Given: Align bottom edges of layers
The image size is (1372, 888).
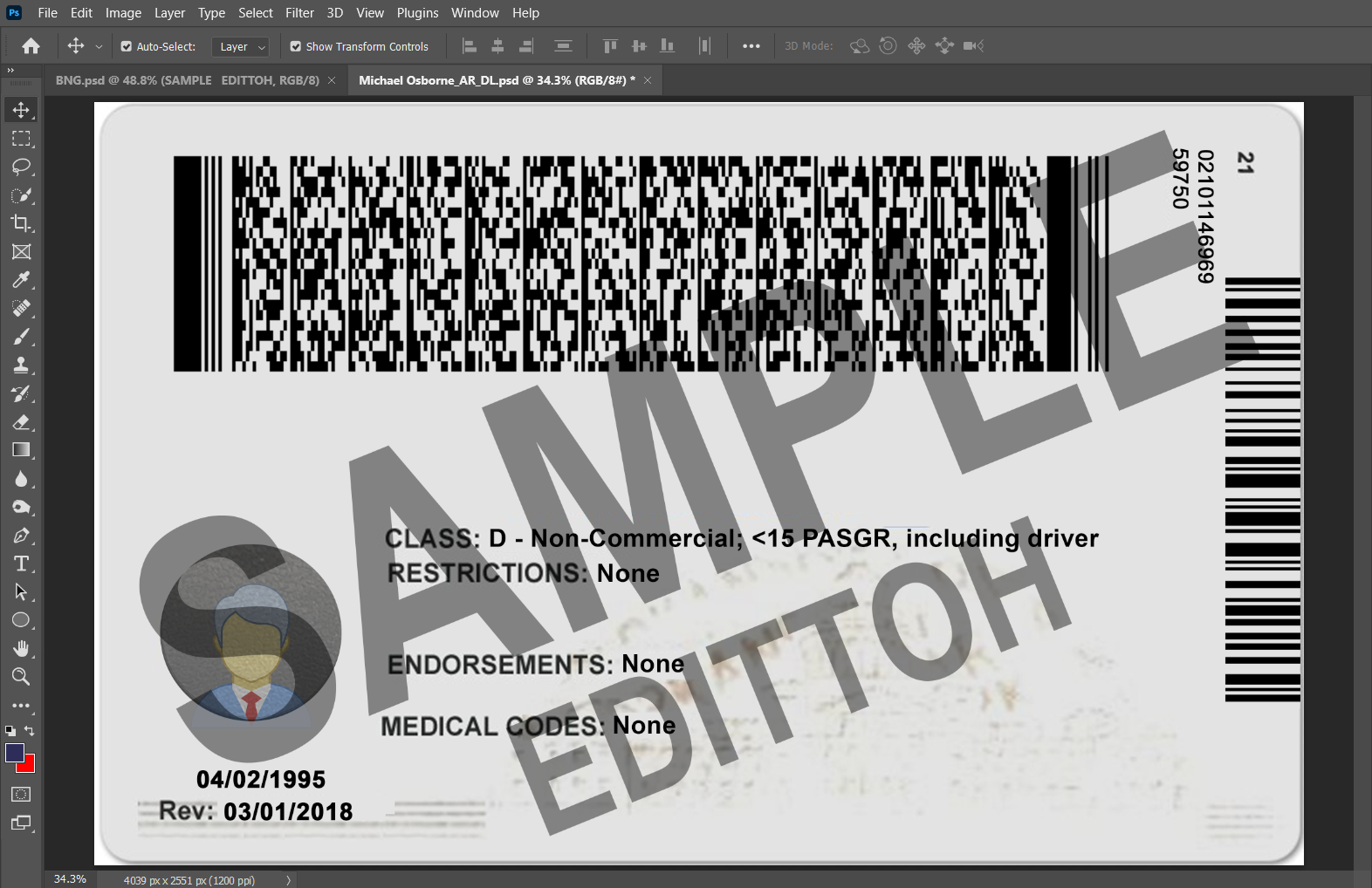Looking at the screenshot, I should [668, 46].
